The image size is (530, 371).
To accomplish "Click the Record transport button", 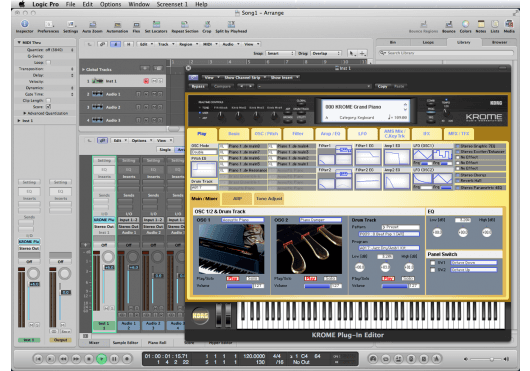I will click(x=127, y=358).
